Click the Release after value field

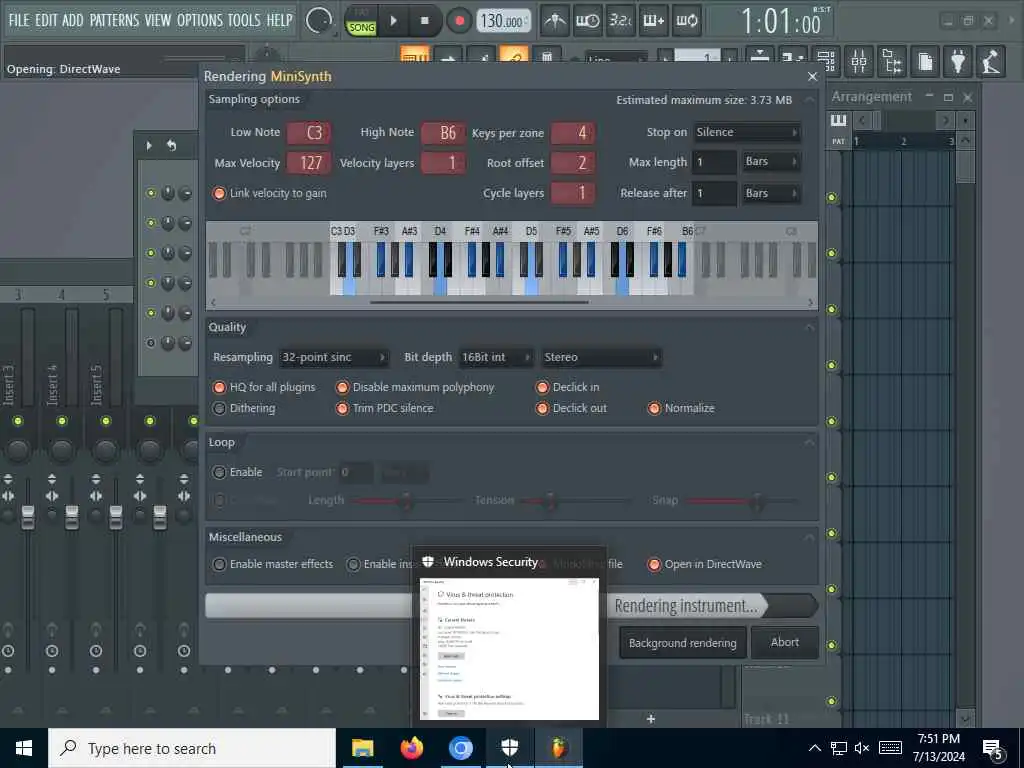[714, 193]
